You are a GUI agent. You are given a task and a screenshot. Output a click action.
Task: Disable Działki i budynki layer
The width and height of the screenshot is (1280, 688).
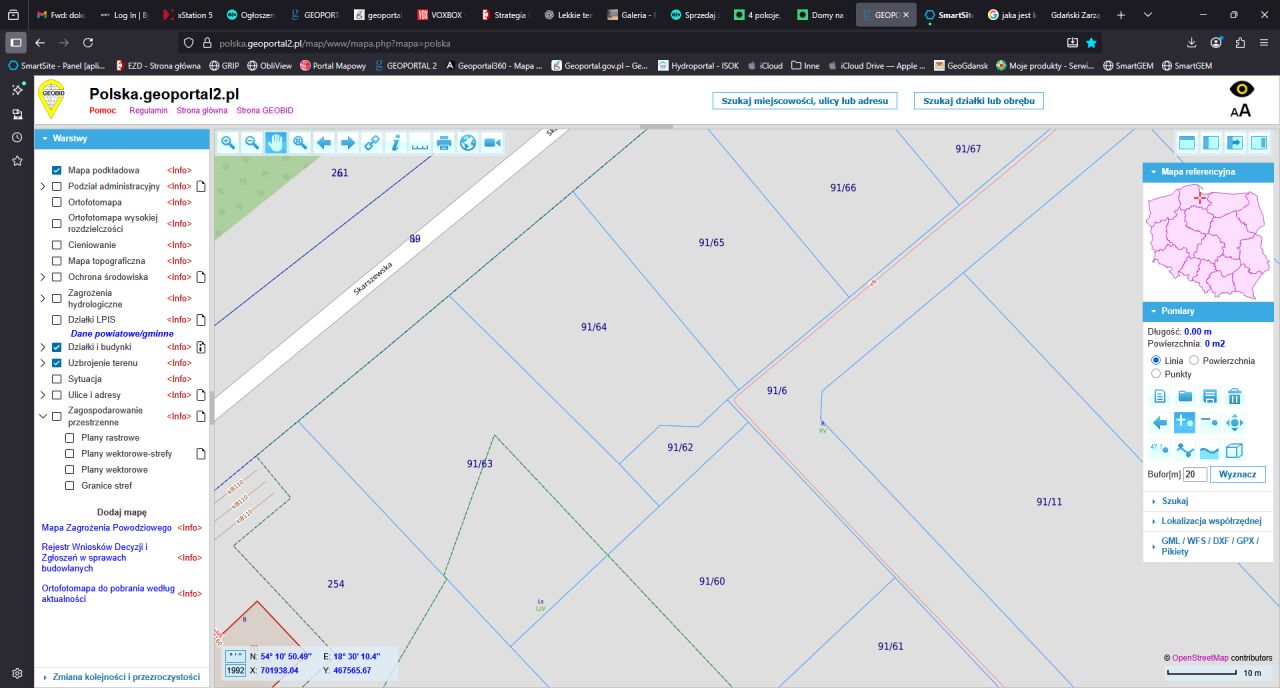pyautogui.click(x=57, y=347)
